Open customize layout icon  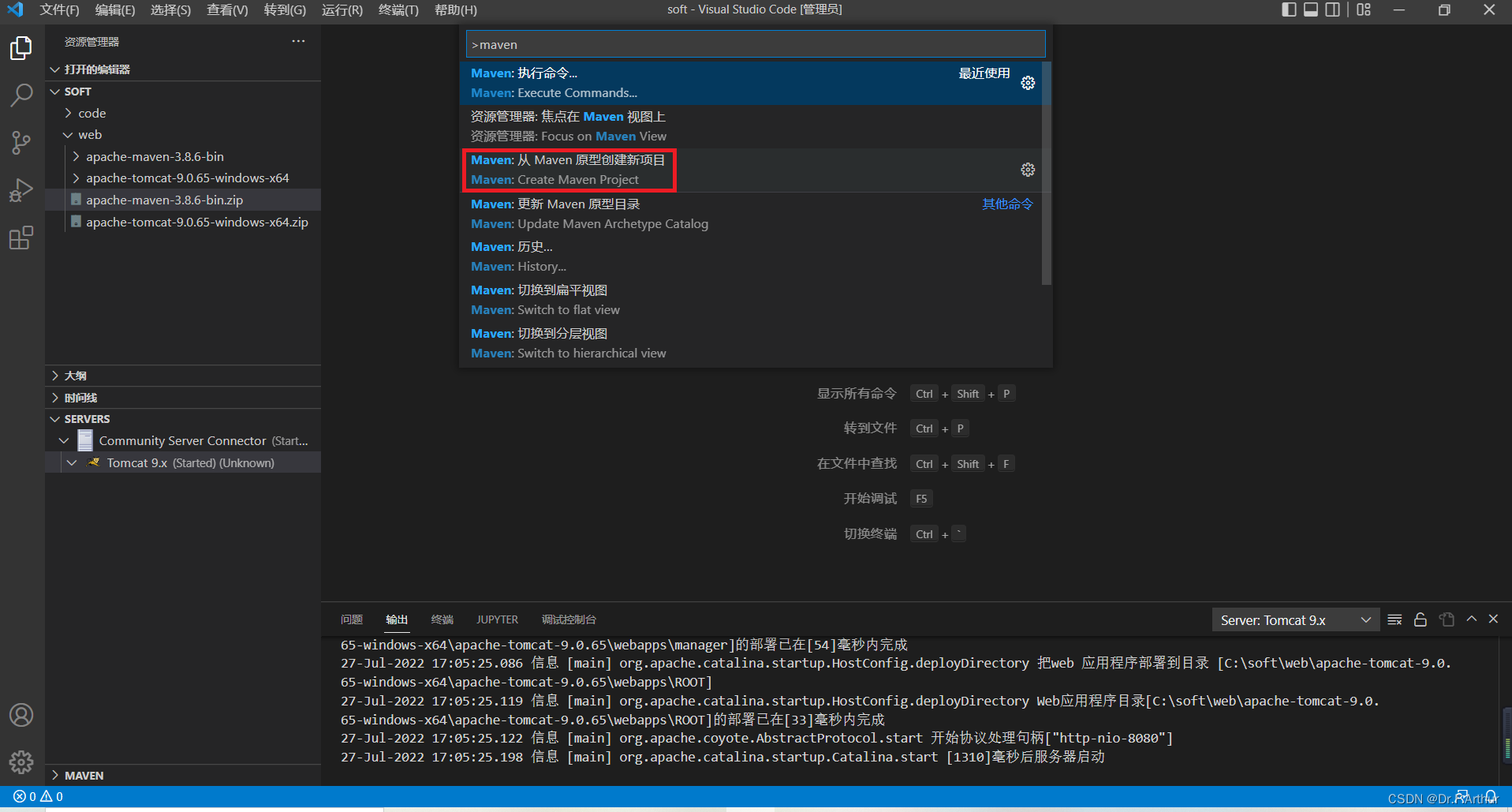click(x=1364, y=9)
